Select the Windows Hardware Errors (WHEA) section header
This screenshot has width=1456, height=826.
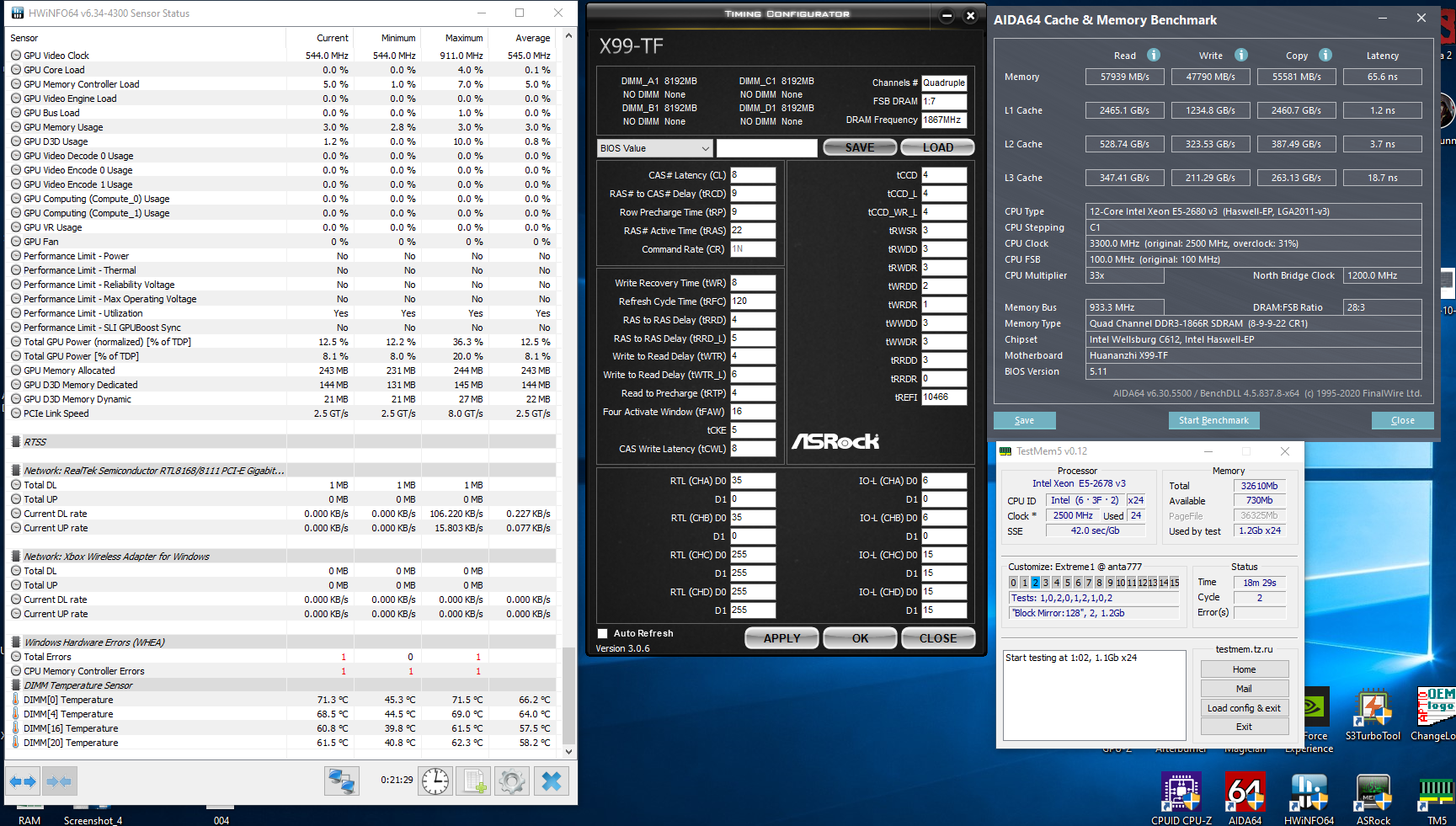[282, 642]
